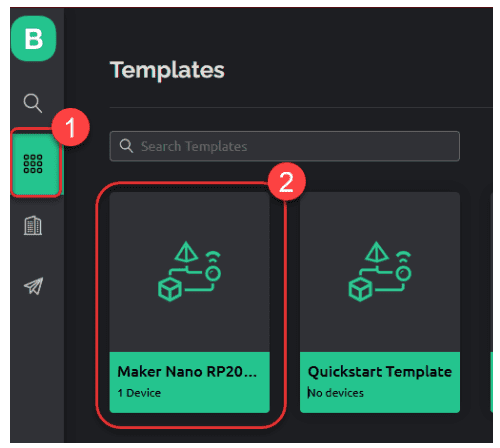Click the green footer of Quickstart card
500x448 pixels.
pos(380,382)
